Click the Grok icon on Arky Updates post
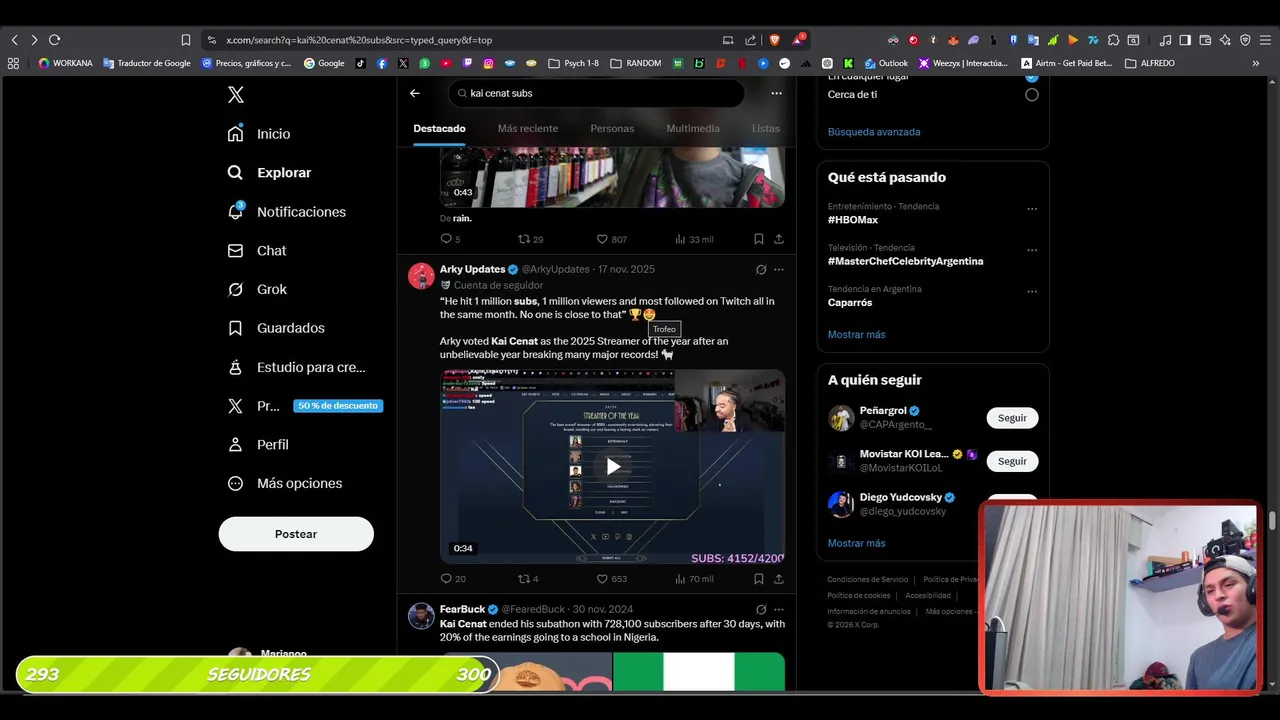This screenshot has width=1280, height=720. (x=761, y=269)
